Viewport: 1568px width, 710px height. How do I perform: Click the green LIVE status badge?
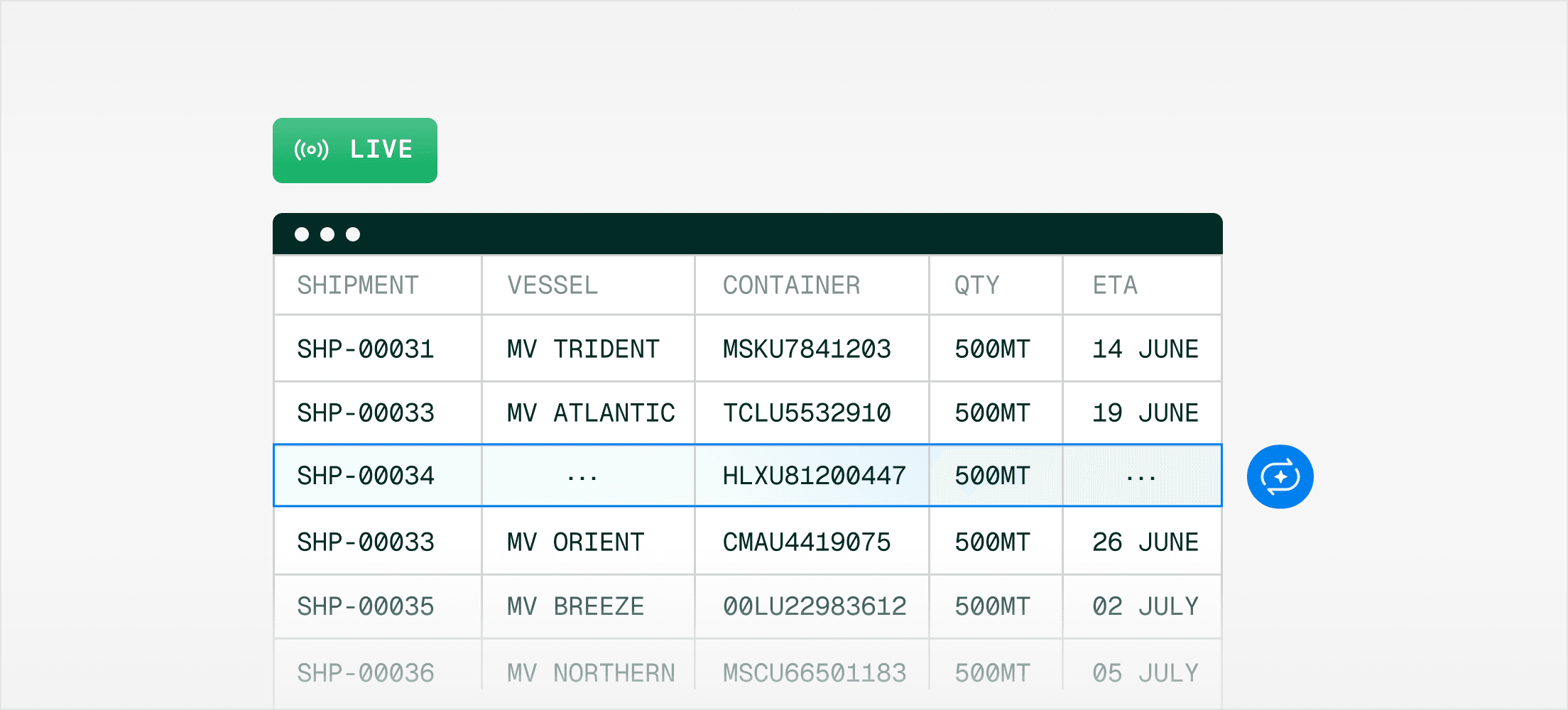click(354, 151)
